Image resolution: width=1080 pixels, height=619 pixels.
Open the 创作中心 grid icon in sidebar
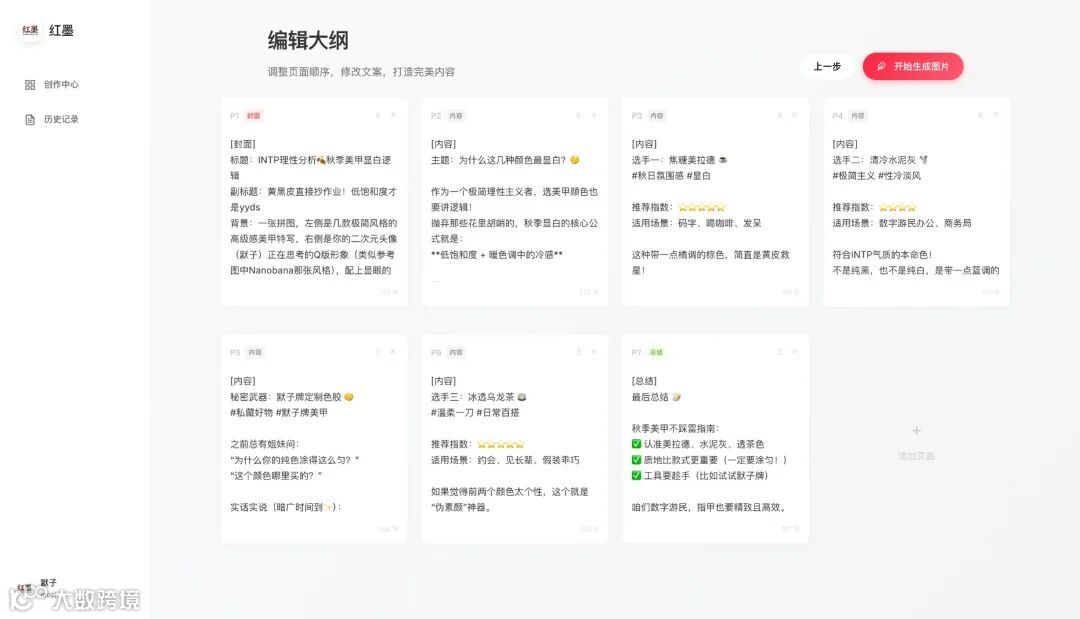click(x=30, y=85)
